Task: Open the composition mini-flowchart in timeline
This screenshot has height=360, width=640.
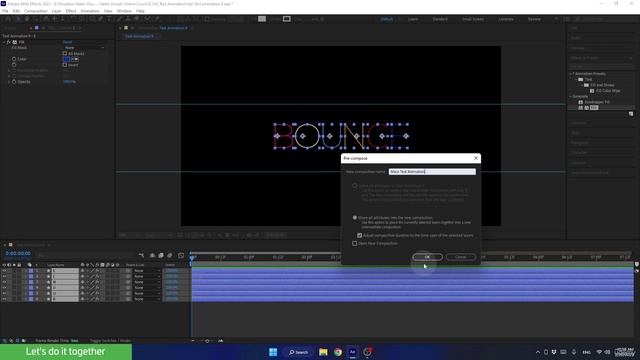Action: (x=141, y=256)
